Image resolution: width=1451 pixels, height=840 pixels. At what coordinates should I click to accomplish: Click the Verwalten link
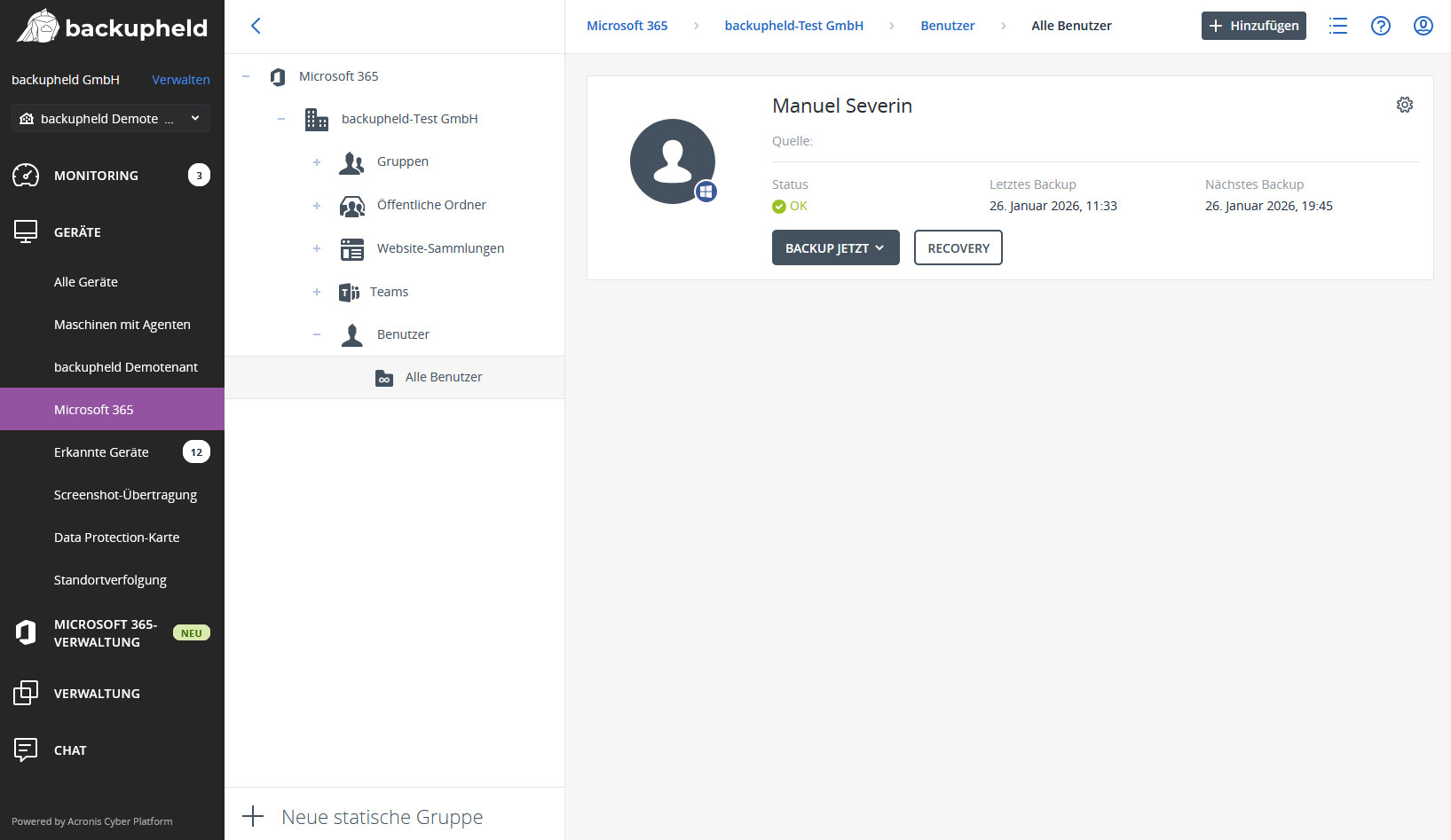click(180, 79)
